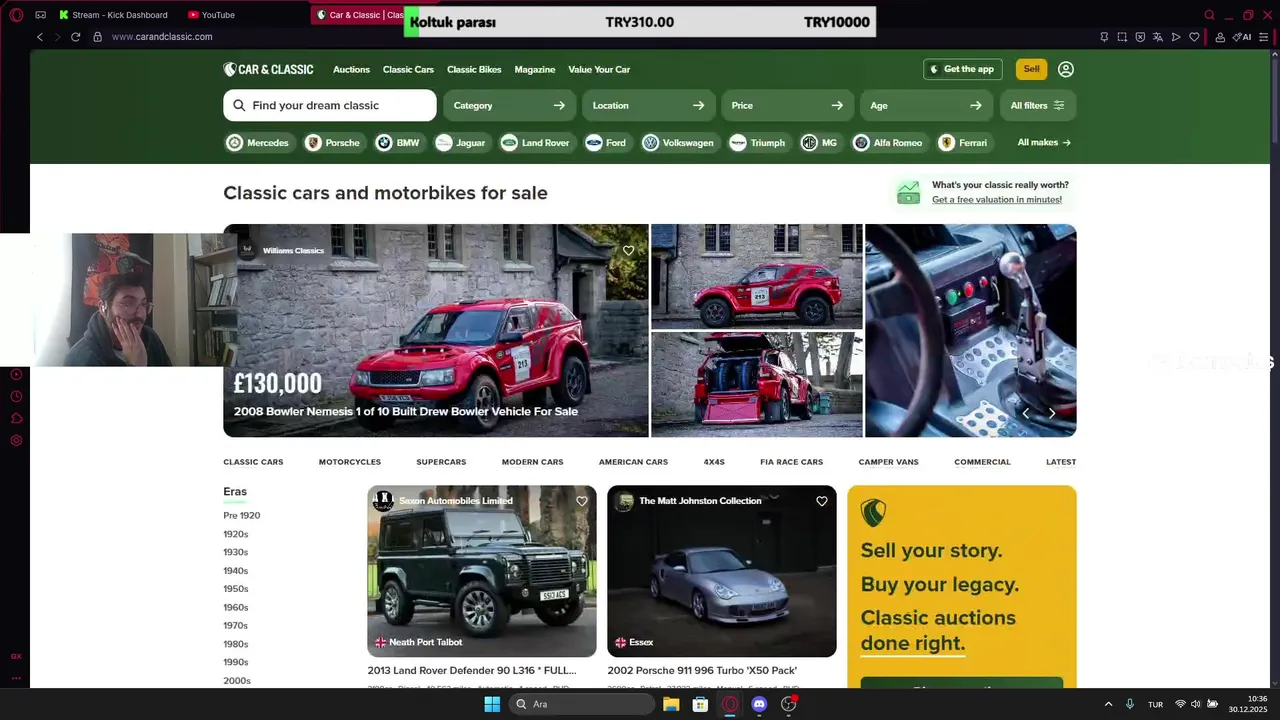Open the Location filter dropdown
Viewport: 1280px width, 720px height.
pos(649,105)
